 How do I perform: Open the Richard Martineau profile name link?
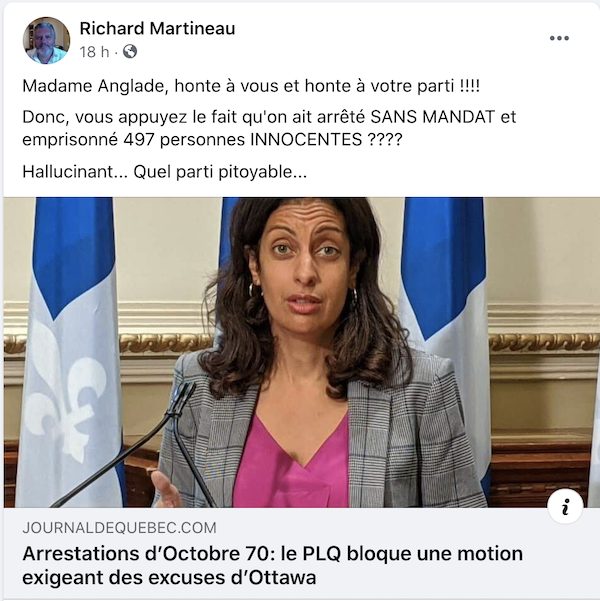coord(157,28)
